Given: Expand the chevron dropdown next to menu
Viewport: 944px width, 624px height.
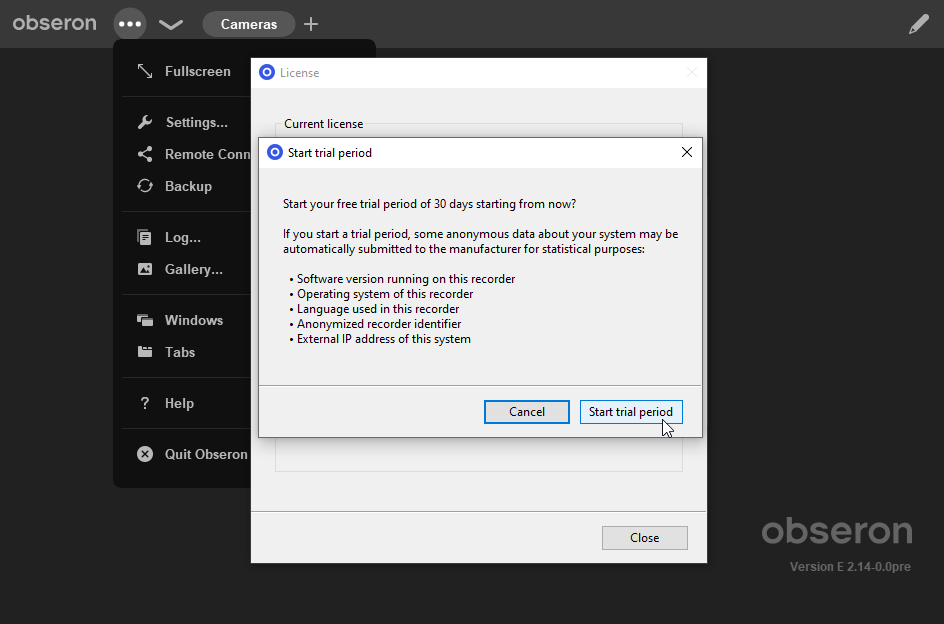Looking at the screenshot, I should tap(171, 24).
